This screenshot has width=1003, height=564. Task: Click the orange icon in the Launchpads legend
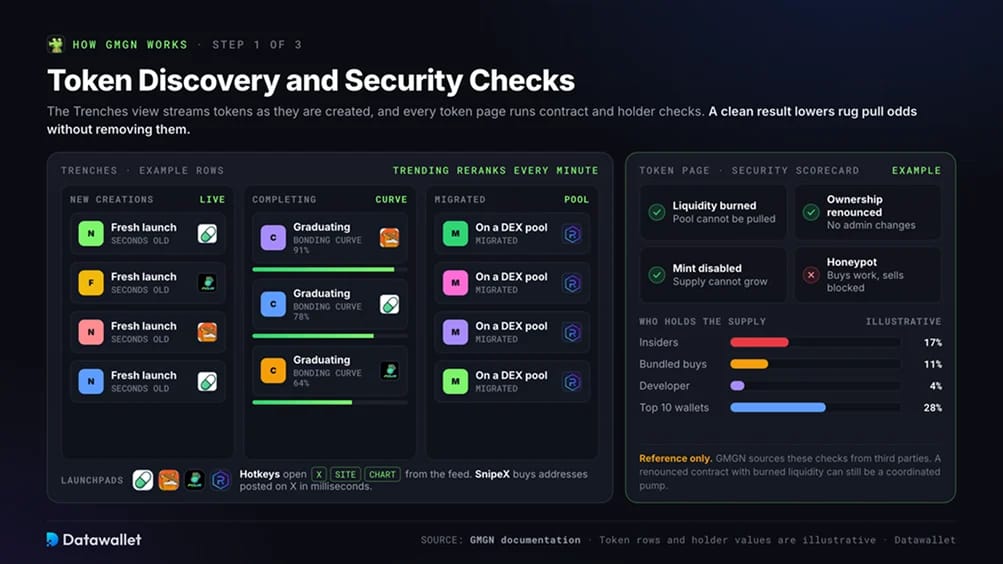tap(169, 480)
